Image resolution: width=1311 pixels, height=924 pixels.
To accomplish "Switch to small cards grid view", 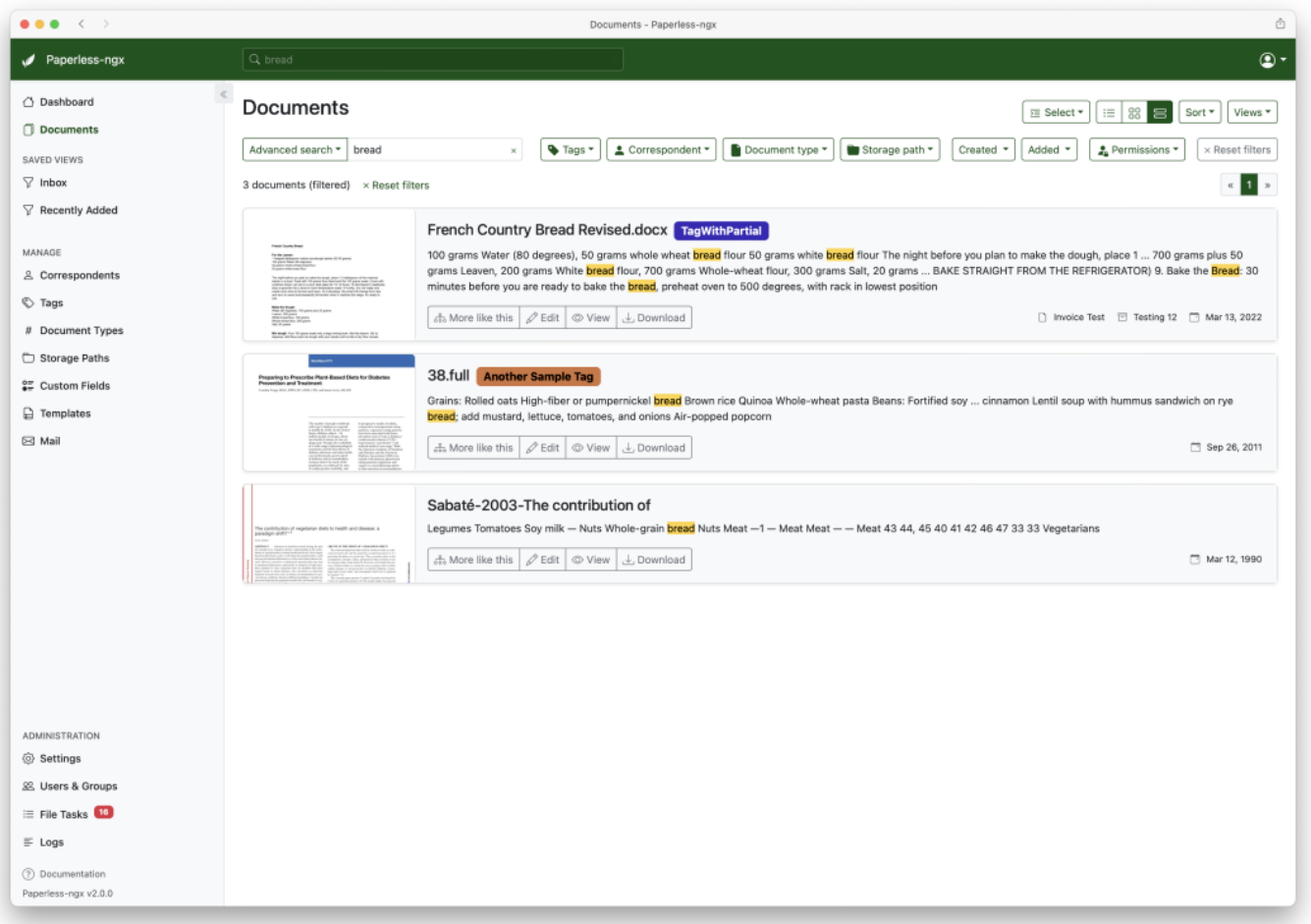I will [1134, 112].
